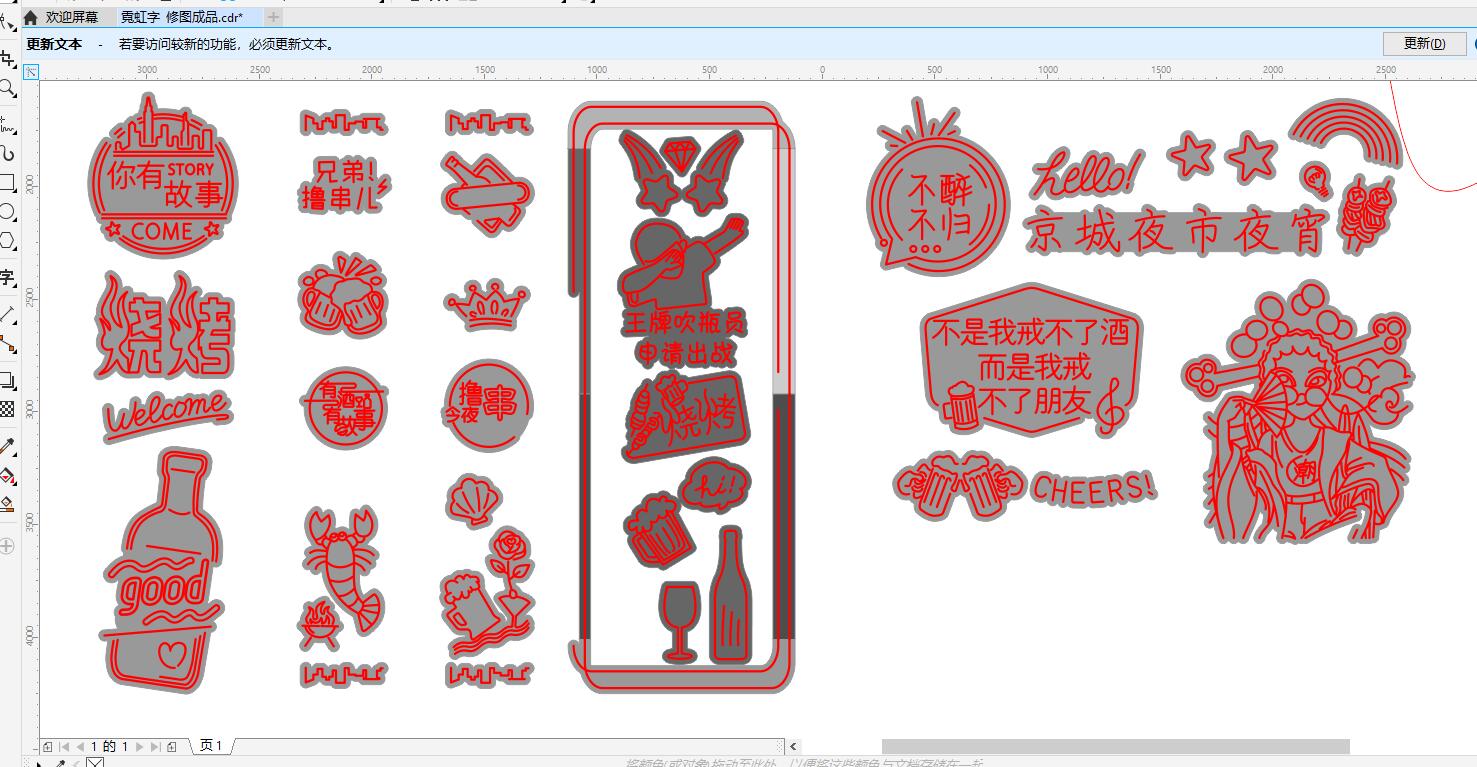The height and width of the screenshot is (767, 1477).
Task: Select the Freehand curve tool
Action: [x=7, y=124]
